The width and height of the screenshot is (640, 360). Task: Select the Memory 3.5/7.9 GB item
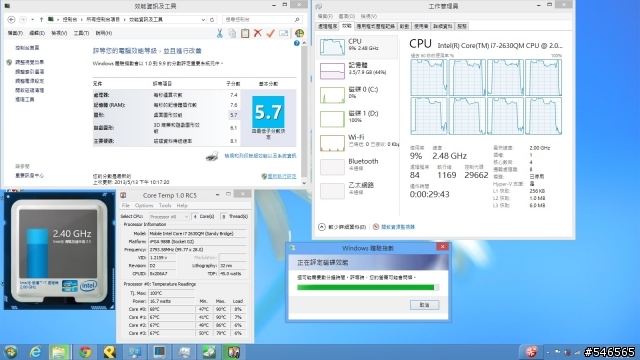pyautogui.click(x=358, y=70)
